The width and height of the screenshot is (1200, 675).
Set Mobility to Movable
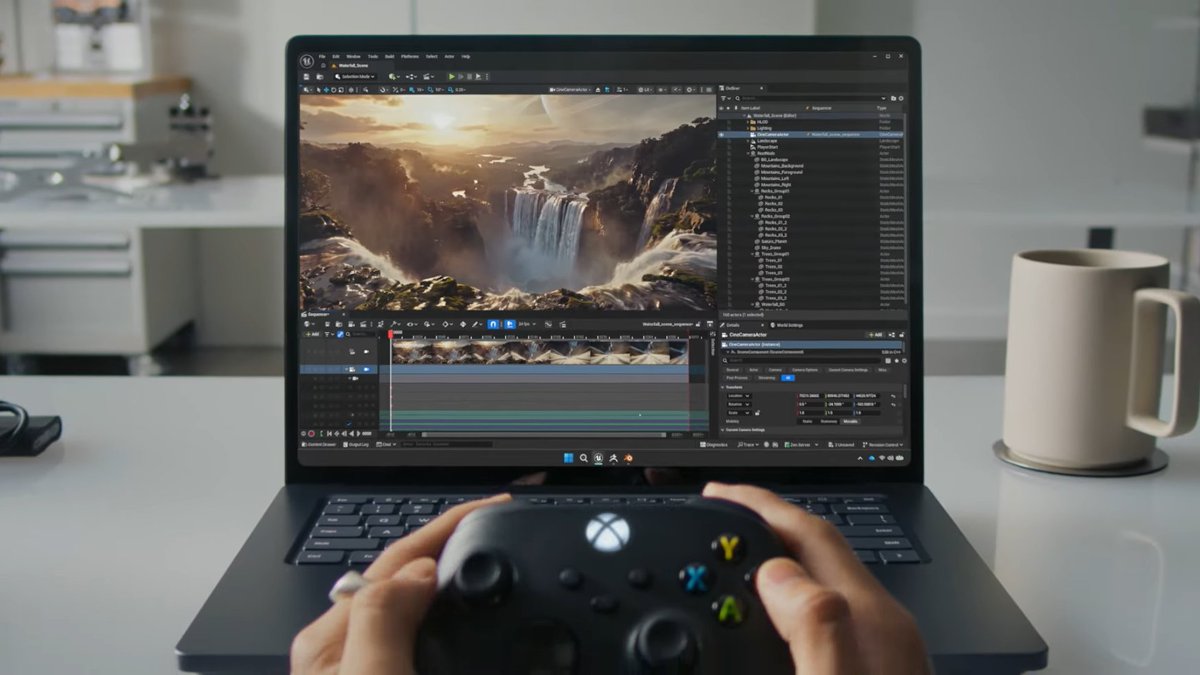click(850, 421)
